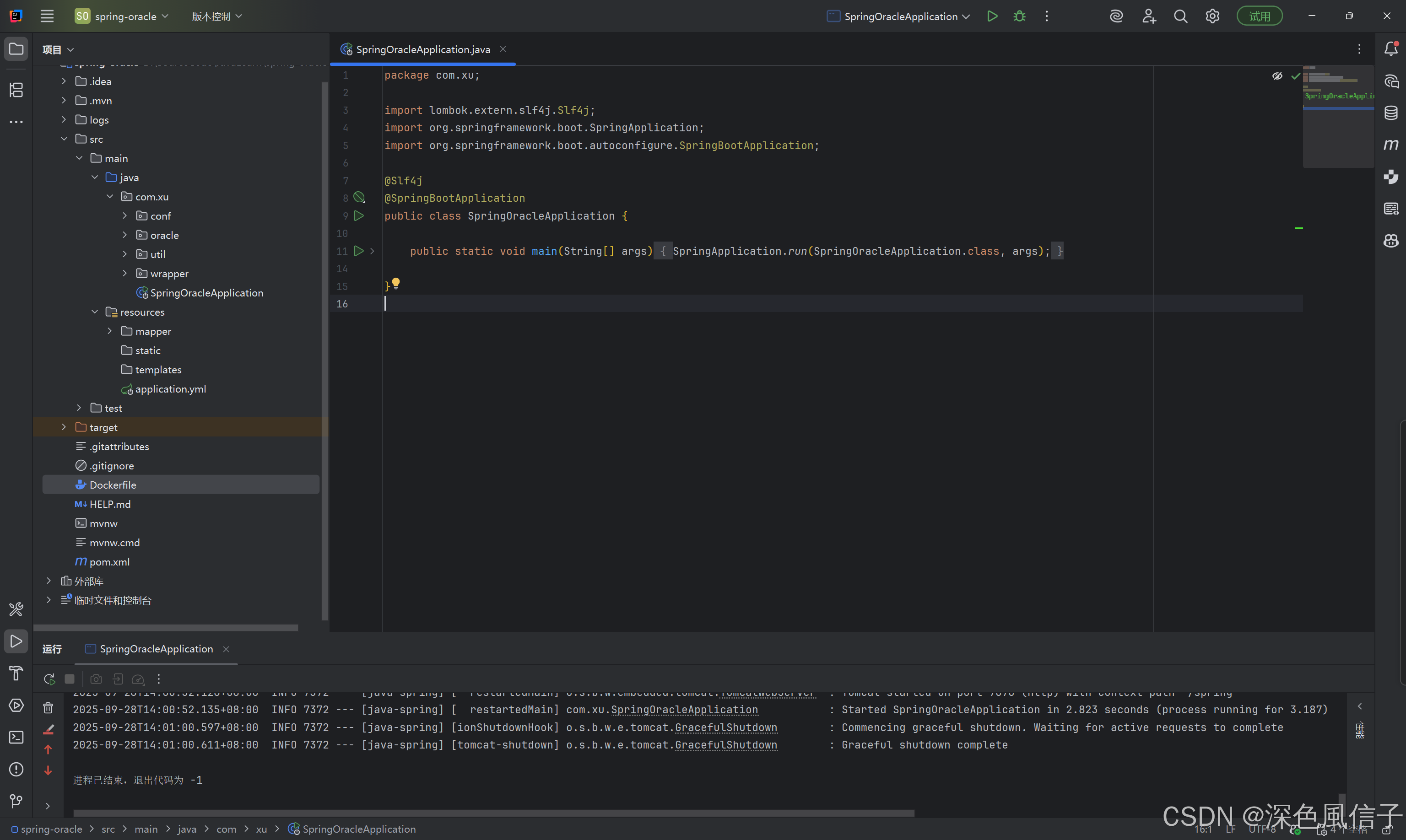Expand folded main method at line 11

(x=373, y=251)
